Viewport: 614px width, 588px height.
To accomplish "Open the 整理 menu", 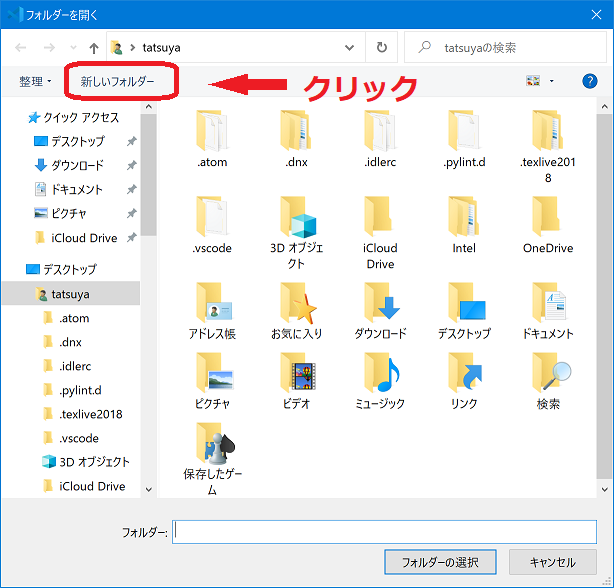I will (x=35, y=81).
